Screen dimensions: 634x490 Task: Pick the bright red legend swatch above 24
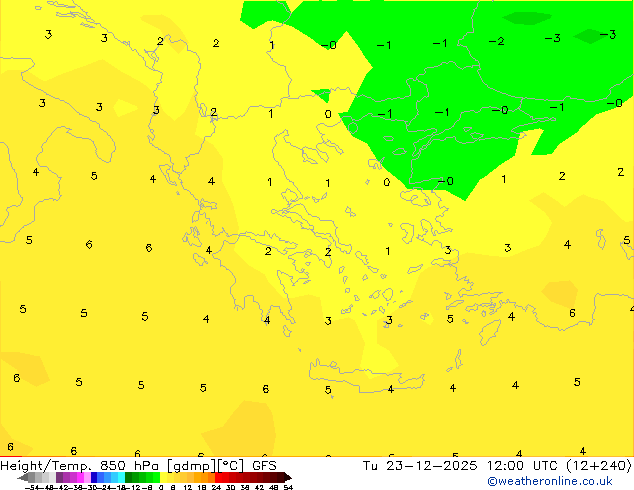(218, 477)
